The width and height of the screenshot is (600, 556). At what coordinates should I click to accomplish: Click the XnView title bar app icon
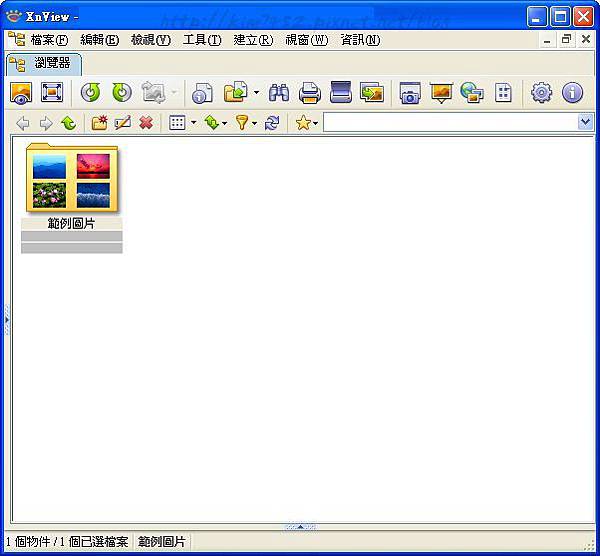[x=14, y=16]
